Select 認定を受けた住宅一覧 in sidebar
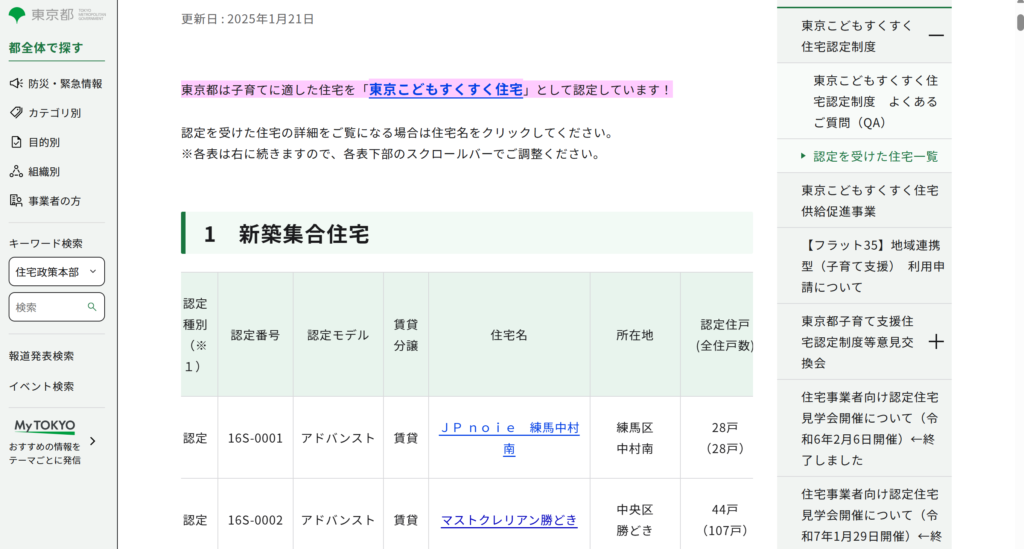Screen dimensions: 1024x549 coord(875,156)
